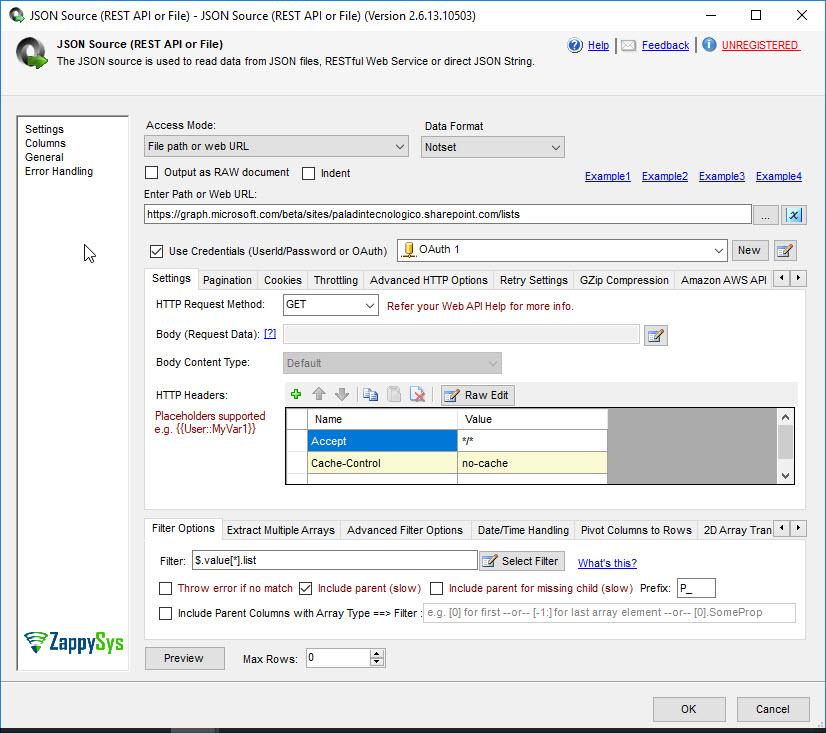
Task: Switch to the Pagination tab
Action: pyautogui.click(x=227, y=280)
